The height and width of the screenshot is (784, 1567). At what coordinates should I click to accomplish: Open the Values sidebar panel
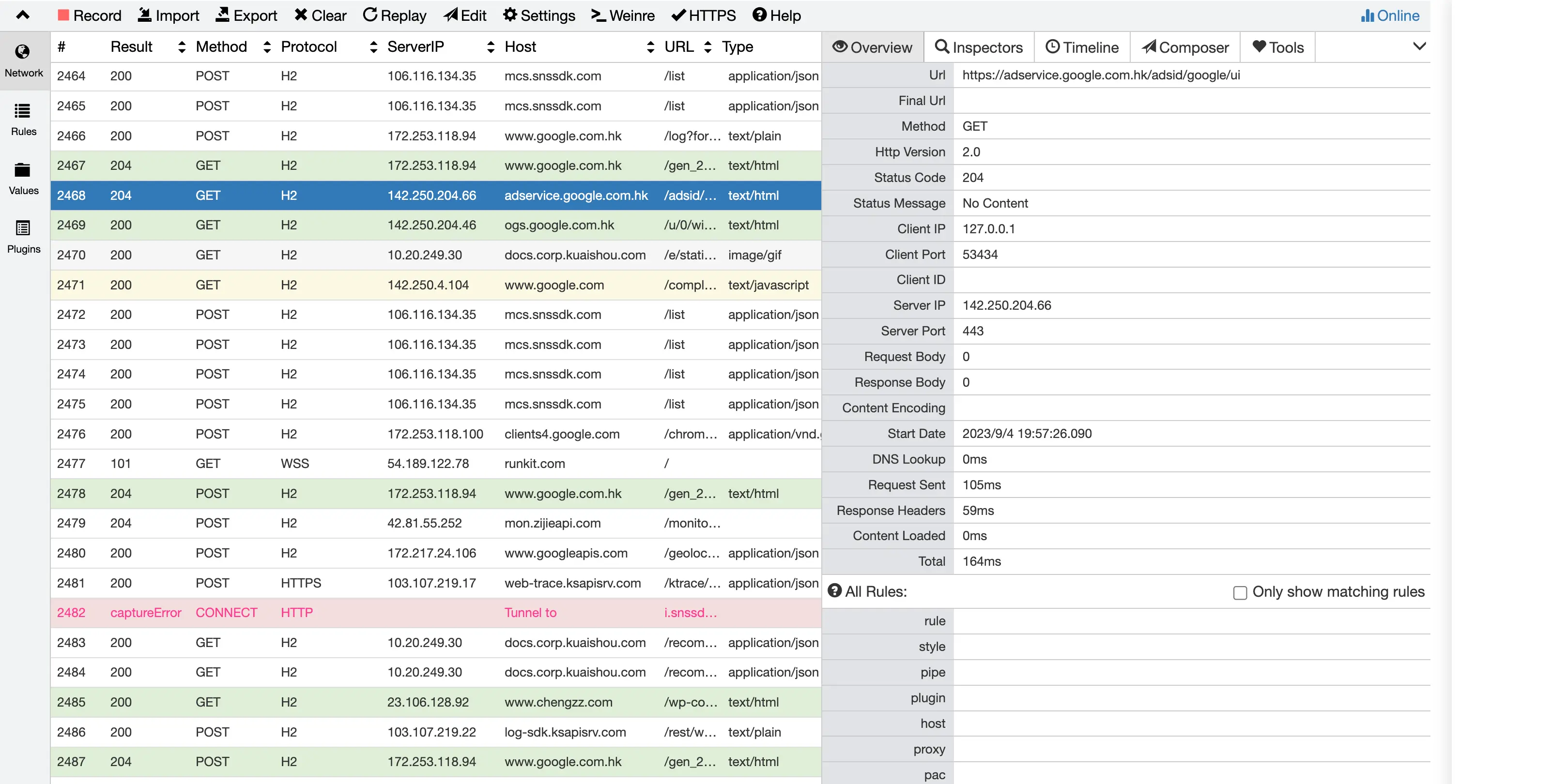(23, 178)
